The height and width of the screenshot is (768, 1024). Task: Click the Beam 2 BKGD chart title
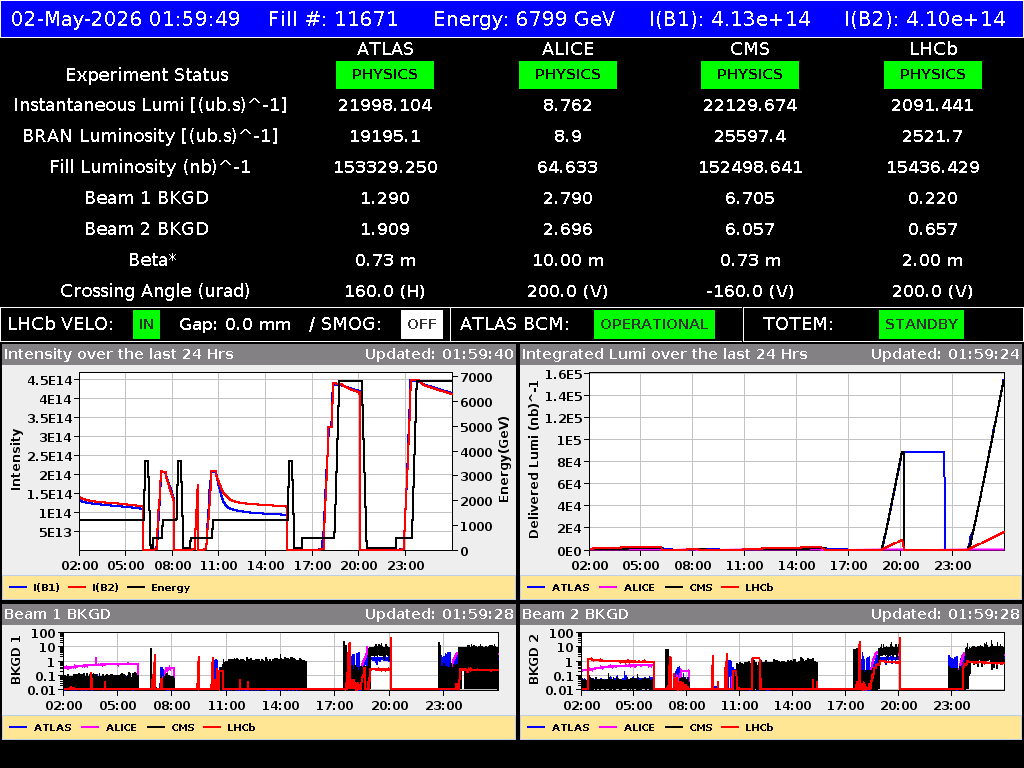coord(575,614)
